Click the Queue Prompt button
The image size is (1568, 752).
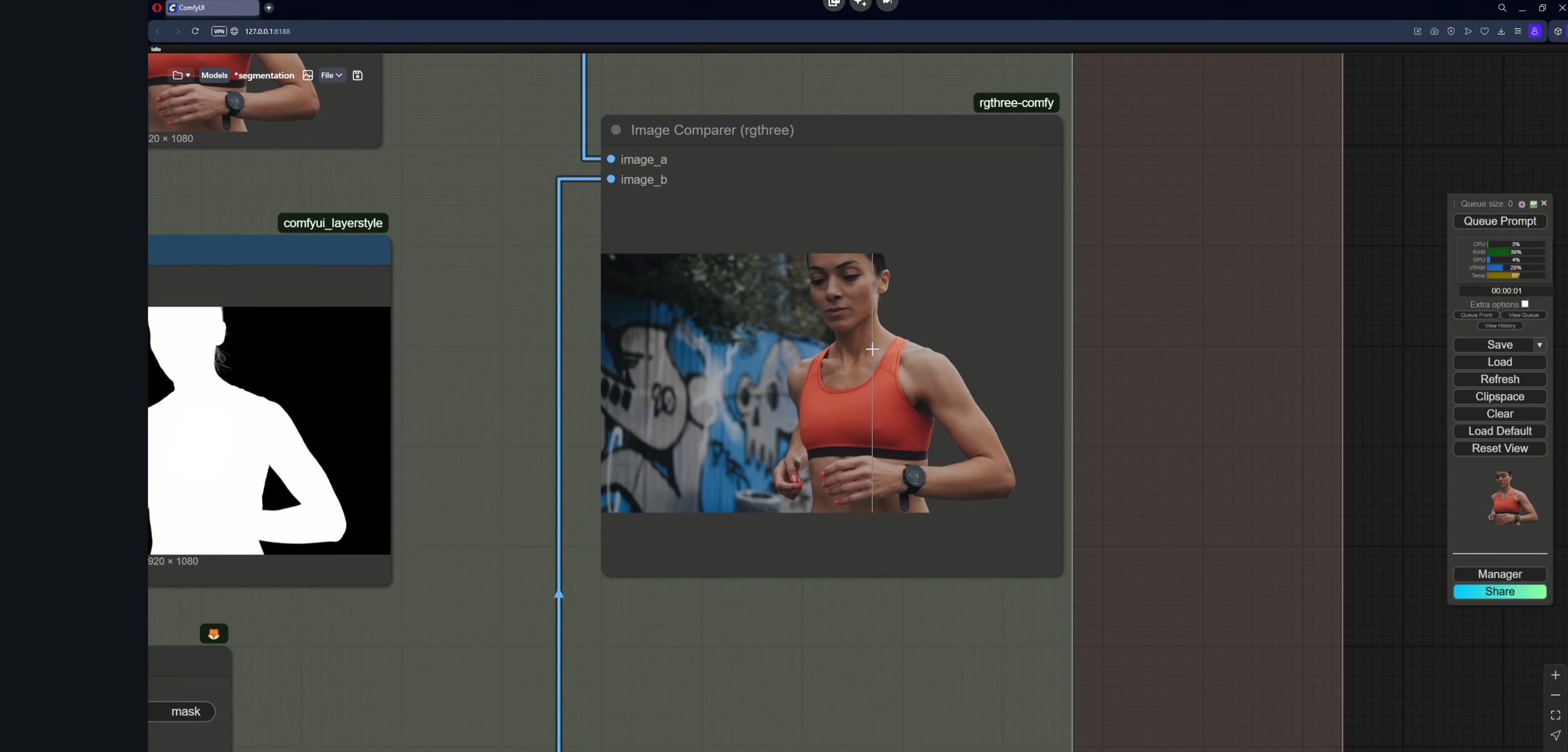pos(1500,221)
